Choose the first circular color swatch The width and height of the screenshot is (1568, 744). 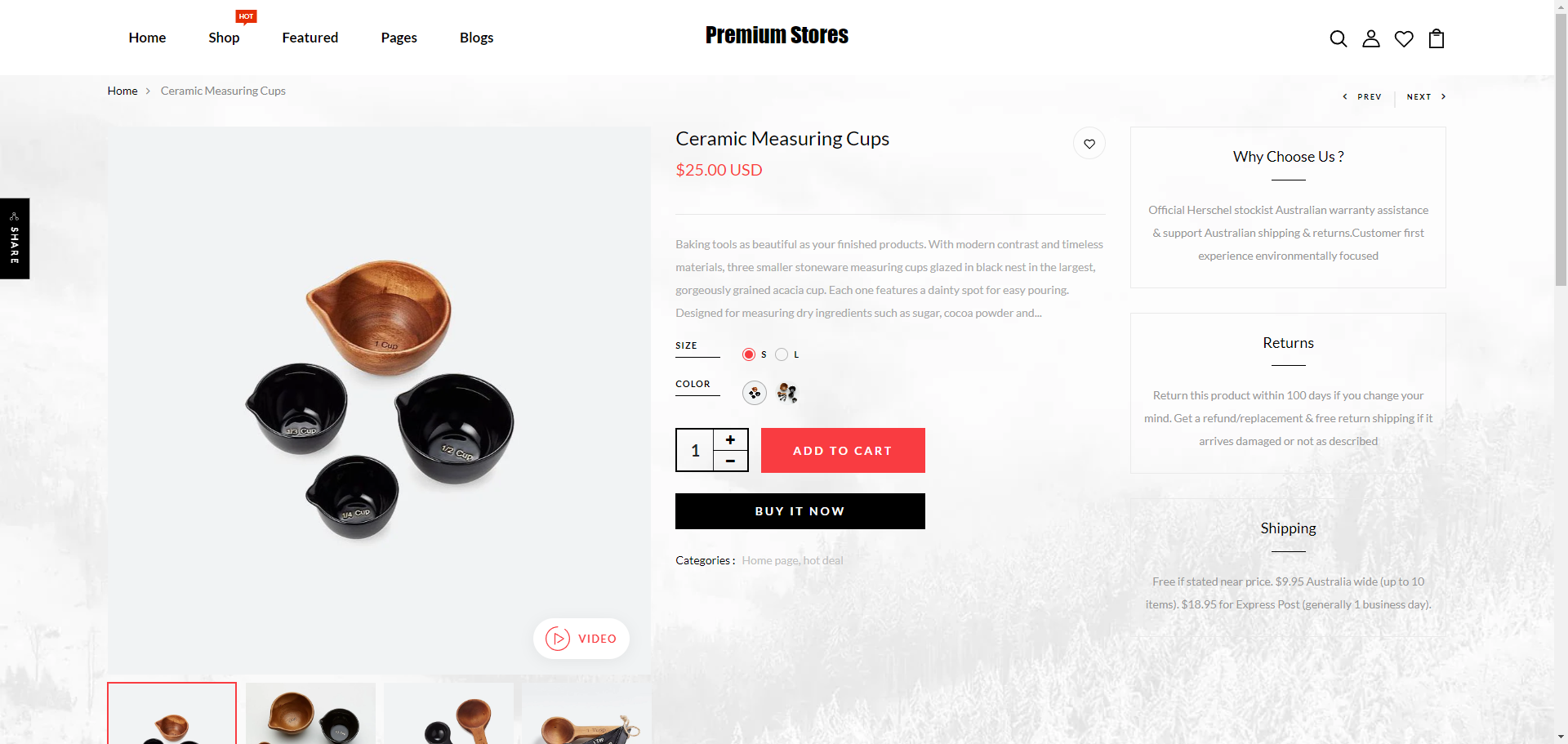point(755,393)
